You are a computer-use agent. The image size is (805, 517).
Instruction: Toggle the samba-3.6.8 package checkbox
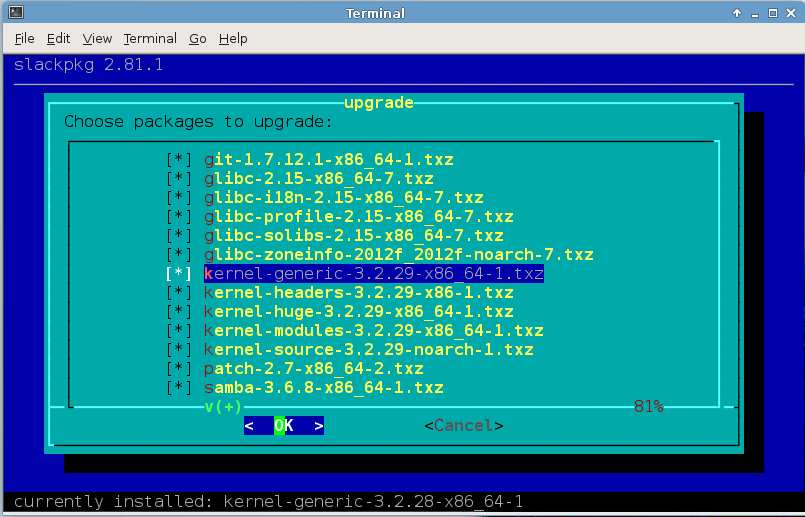[179, 387]
